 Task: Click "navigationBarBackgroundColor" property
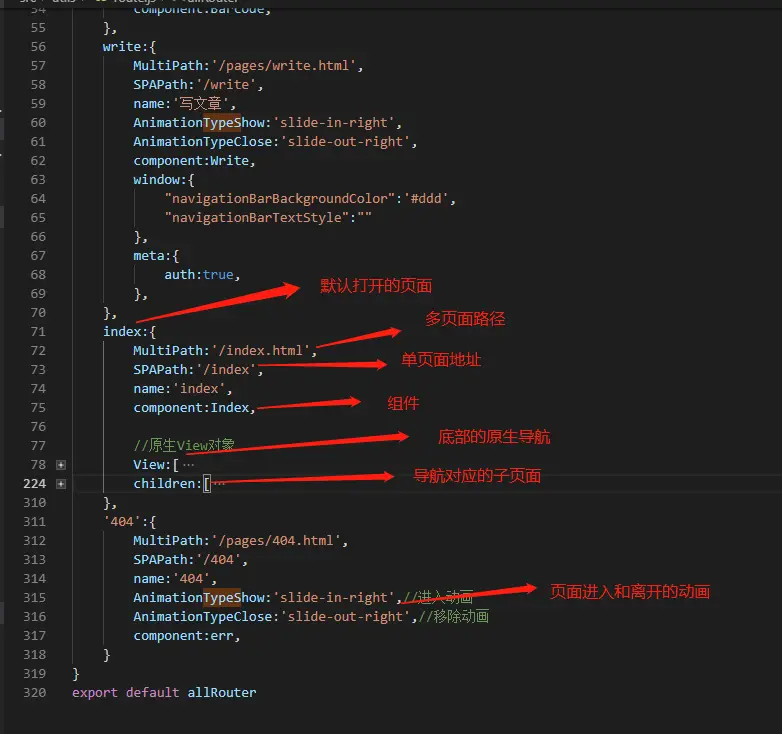point(280,198)
